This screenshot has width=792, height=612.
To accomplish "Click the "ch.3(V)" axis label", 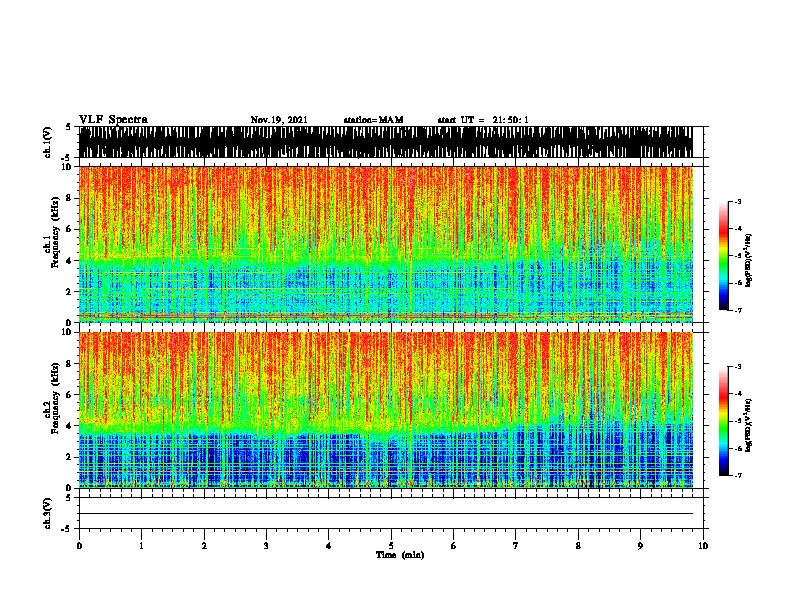I will click(48, 513).
